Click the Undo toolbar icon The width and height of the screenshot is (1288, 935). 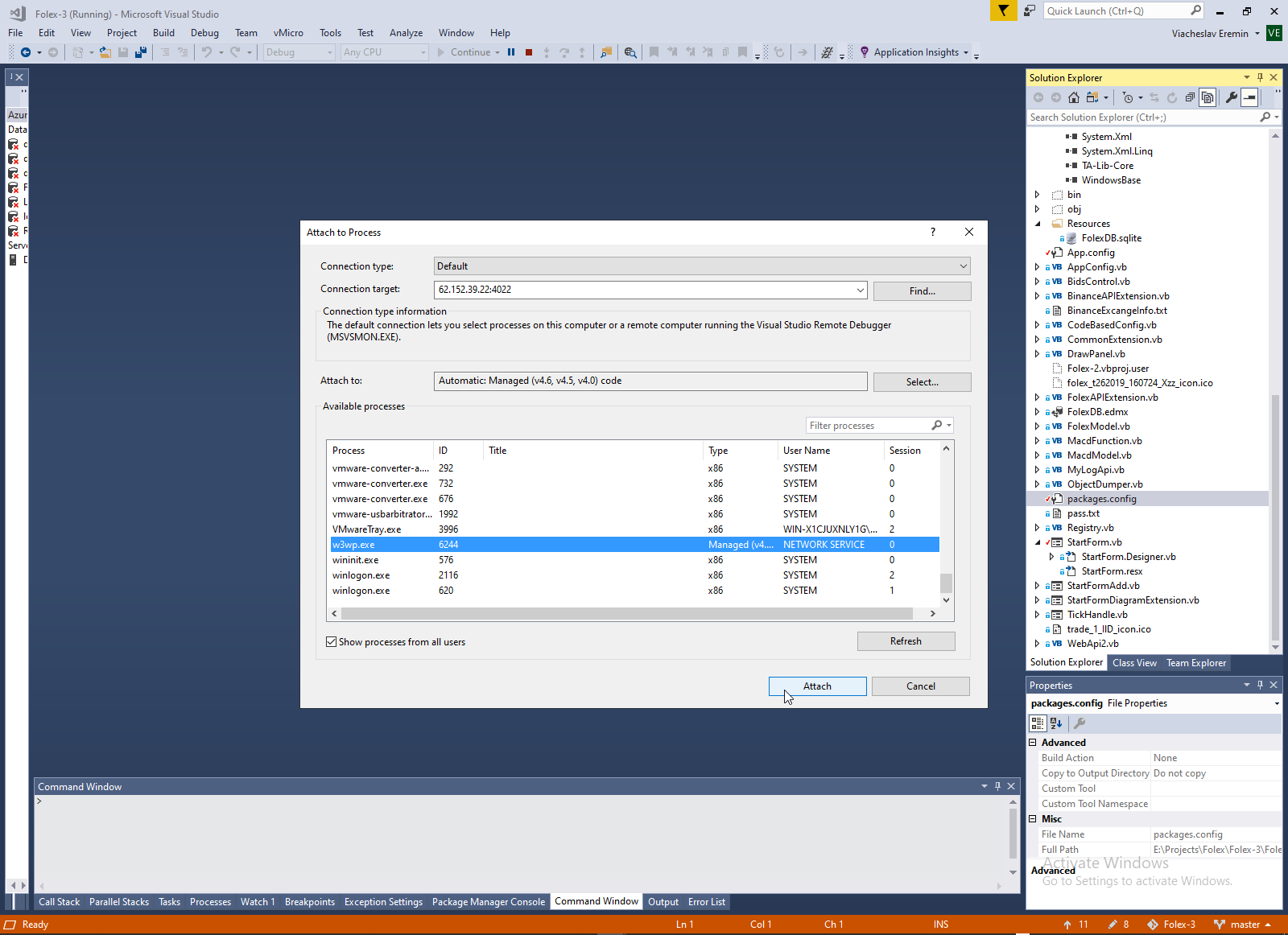[x=207, y=52]
